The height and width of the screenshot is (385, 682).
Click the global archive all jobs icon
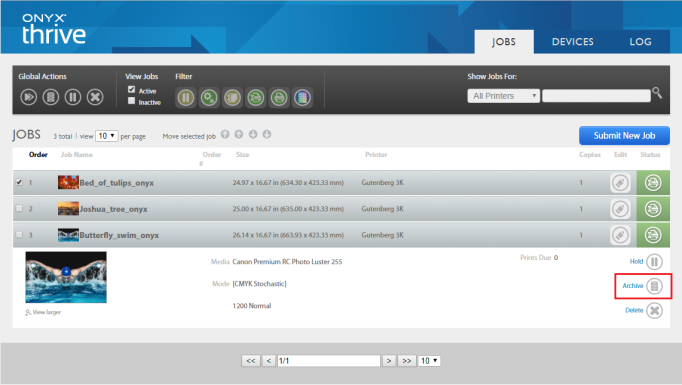pos(51,97)
